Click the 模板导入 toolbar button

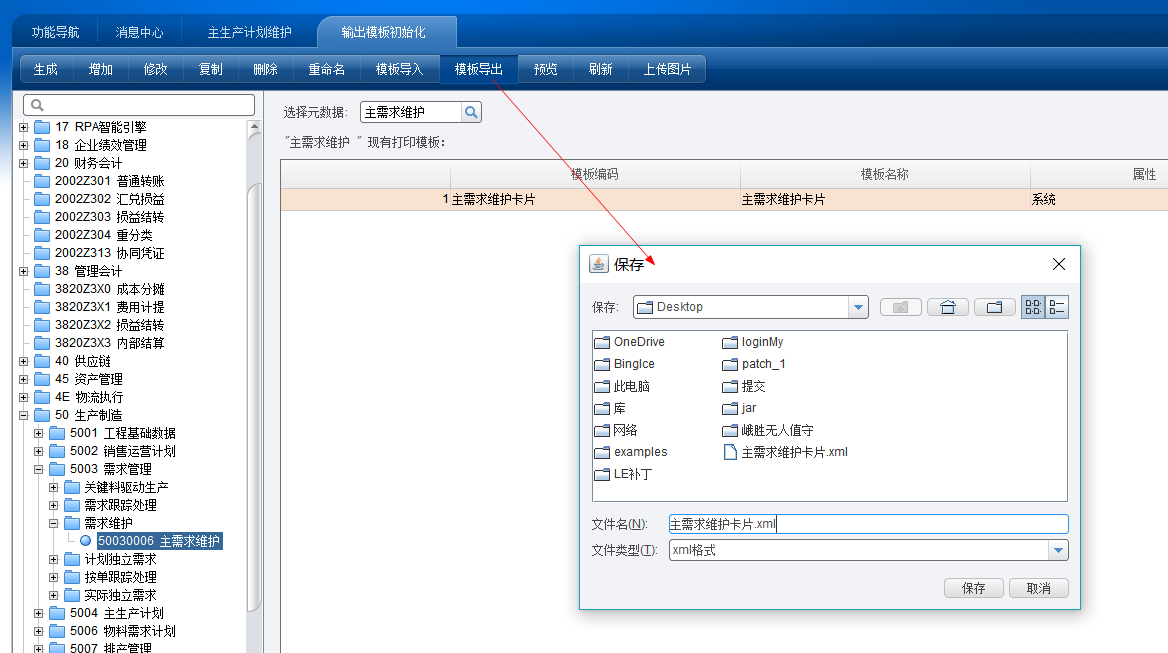(x=399, y=69)
